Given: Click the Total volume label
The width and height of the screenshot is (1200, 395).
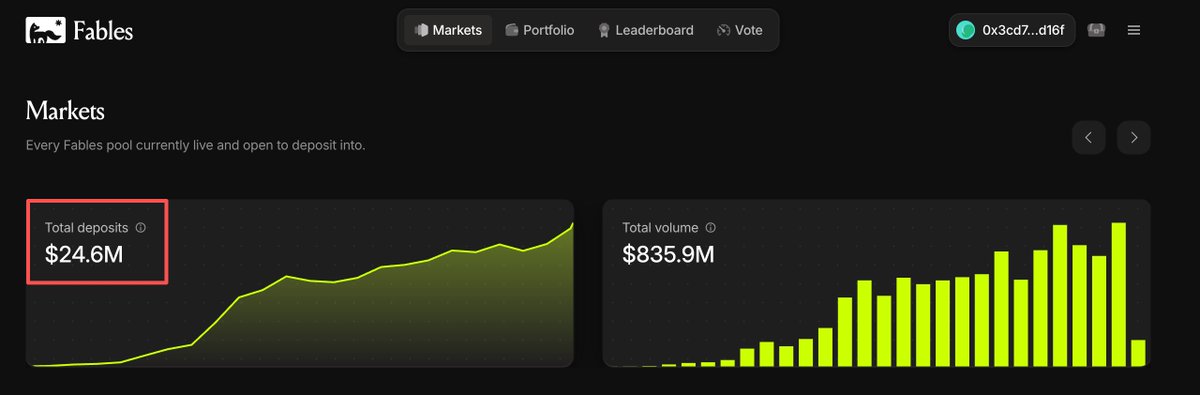Looking at the screenshot, I should (x=660, y=228).
